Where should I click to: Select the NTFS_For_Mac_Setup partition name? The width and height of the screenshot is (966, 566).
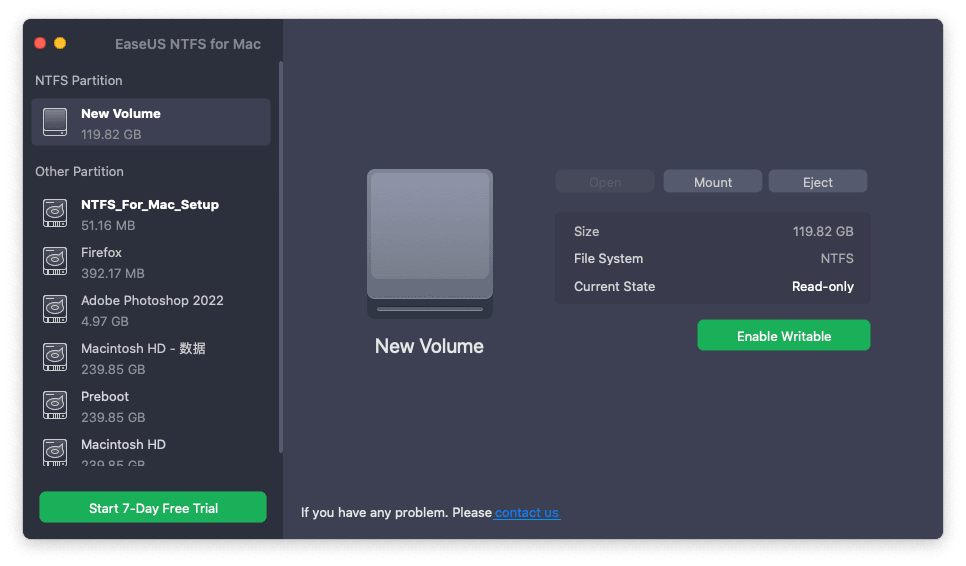(x=150, y=204)
